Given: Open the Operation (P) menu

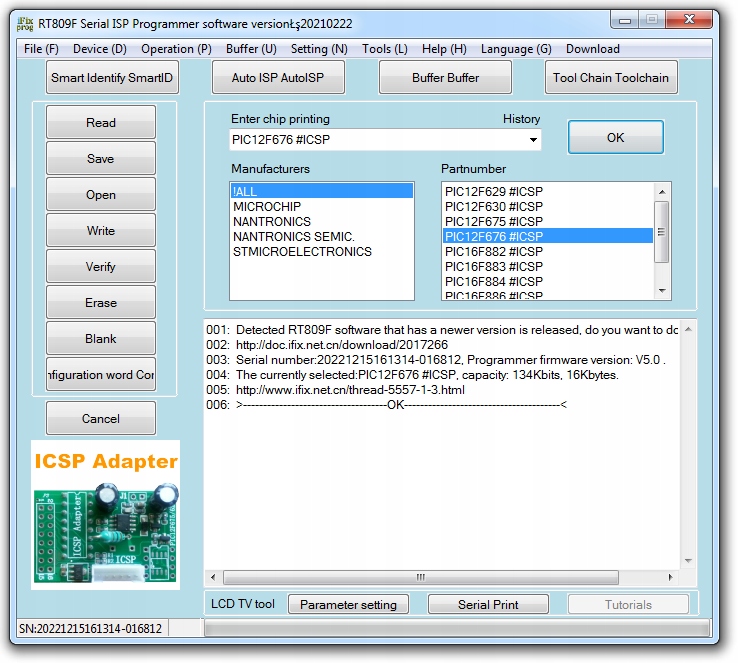Looking at the screenshot, I should click(x=176, y=49).
